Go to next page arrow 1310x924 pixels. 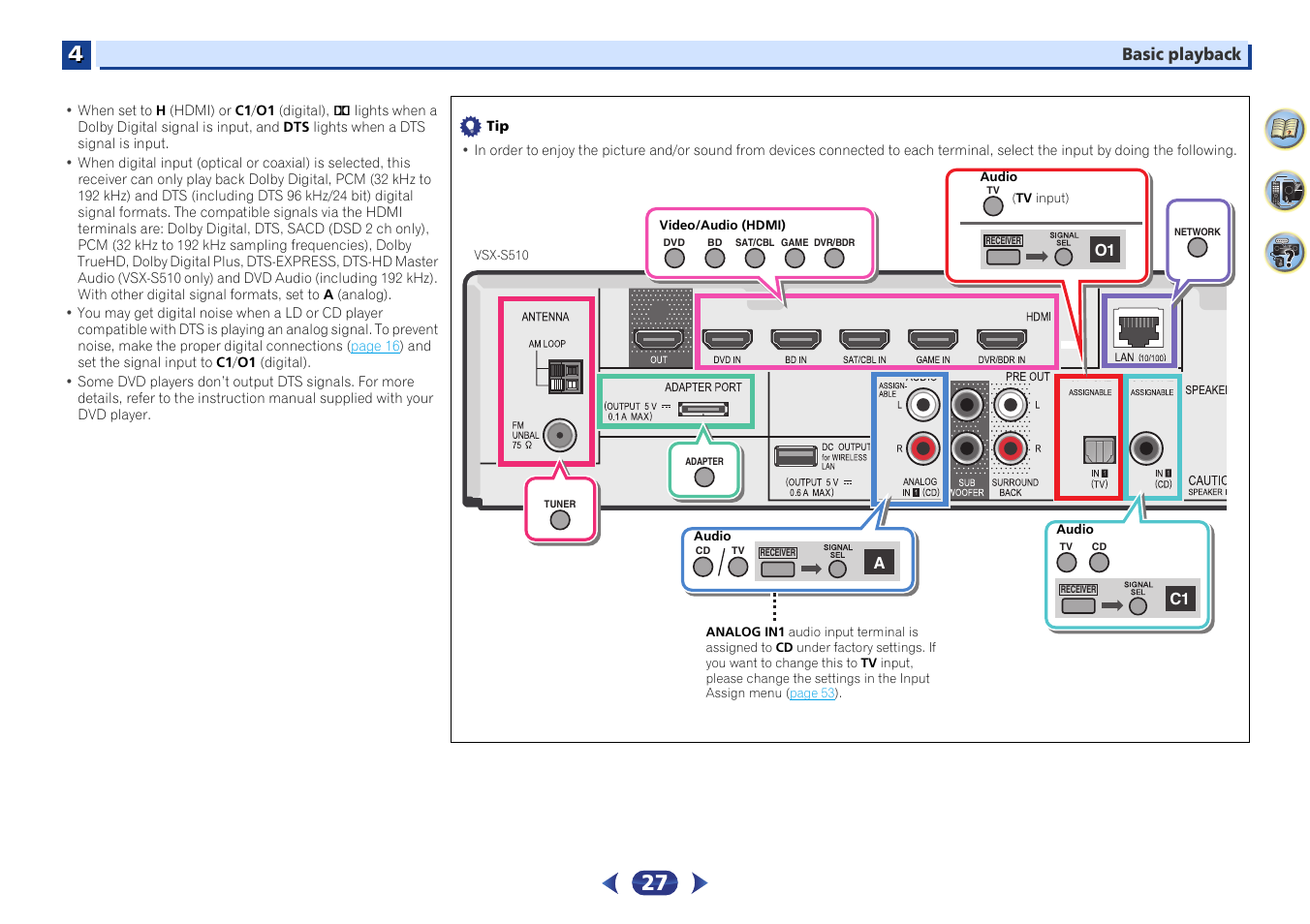tap(700, 882)
